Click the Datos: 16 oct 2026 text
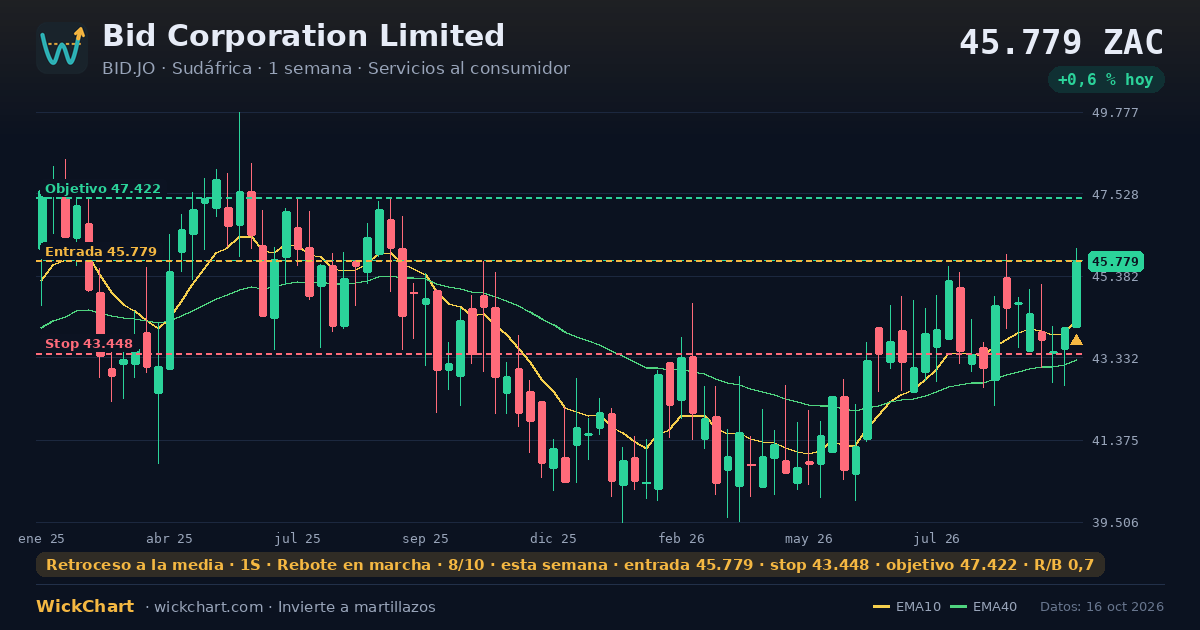1200x630 pixels. click(x=1102, y=607)
